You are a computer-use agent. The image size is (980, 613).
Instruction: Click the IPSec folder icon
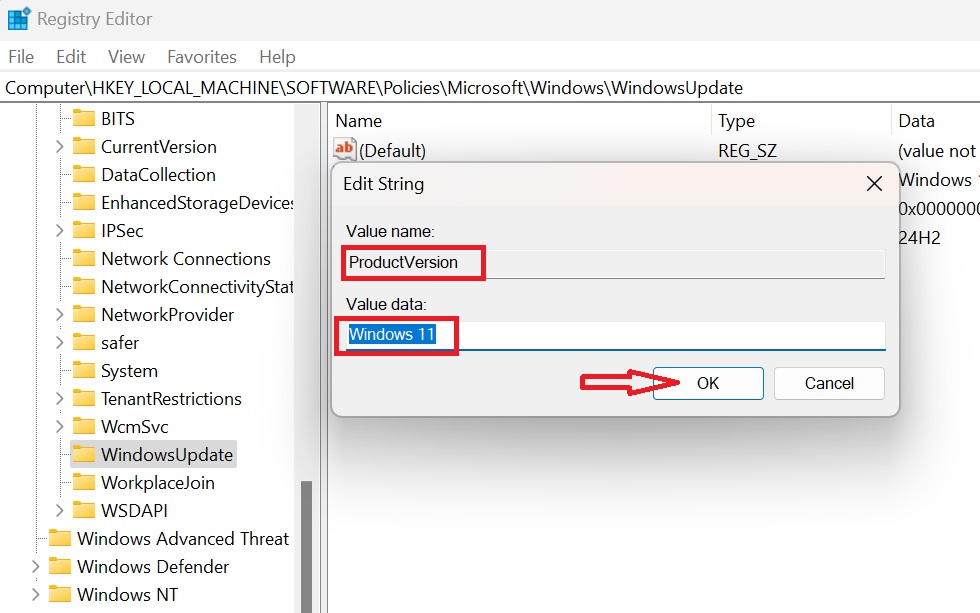[x=84, y=231]
